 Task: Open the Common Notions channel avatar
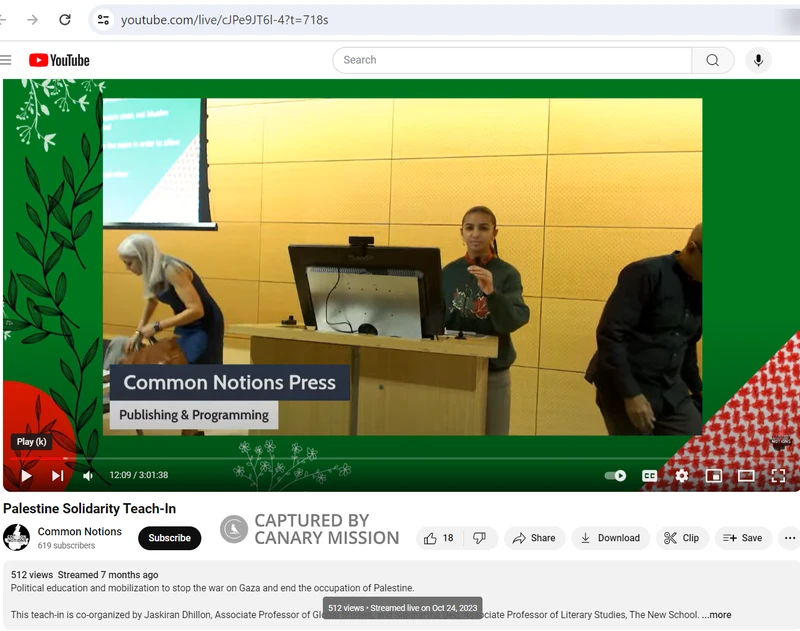(16, 538)
